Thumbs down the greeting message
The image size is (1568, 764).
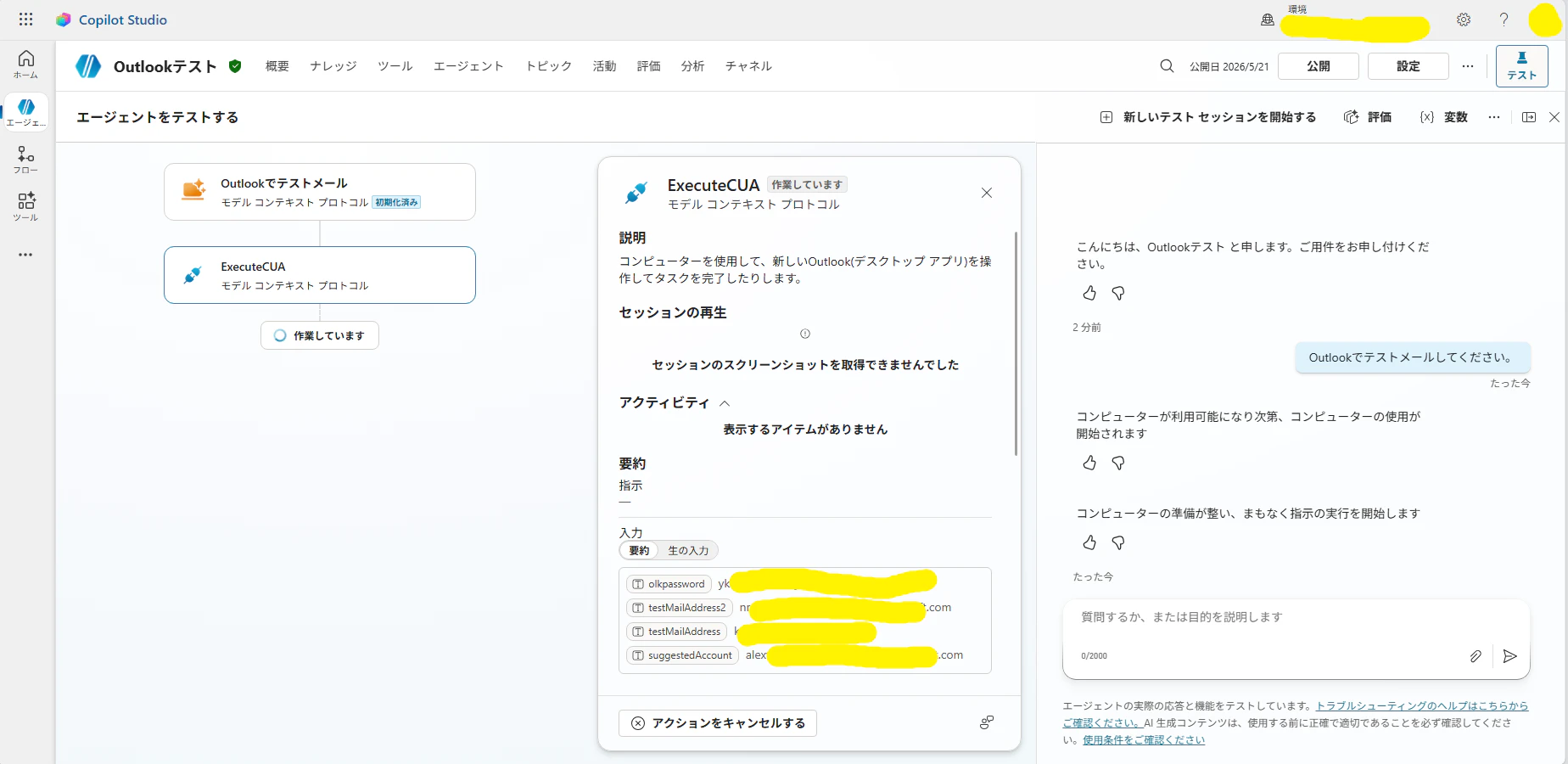pos(1118,293)
